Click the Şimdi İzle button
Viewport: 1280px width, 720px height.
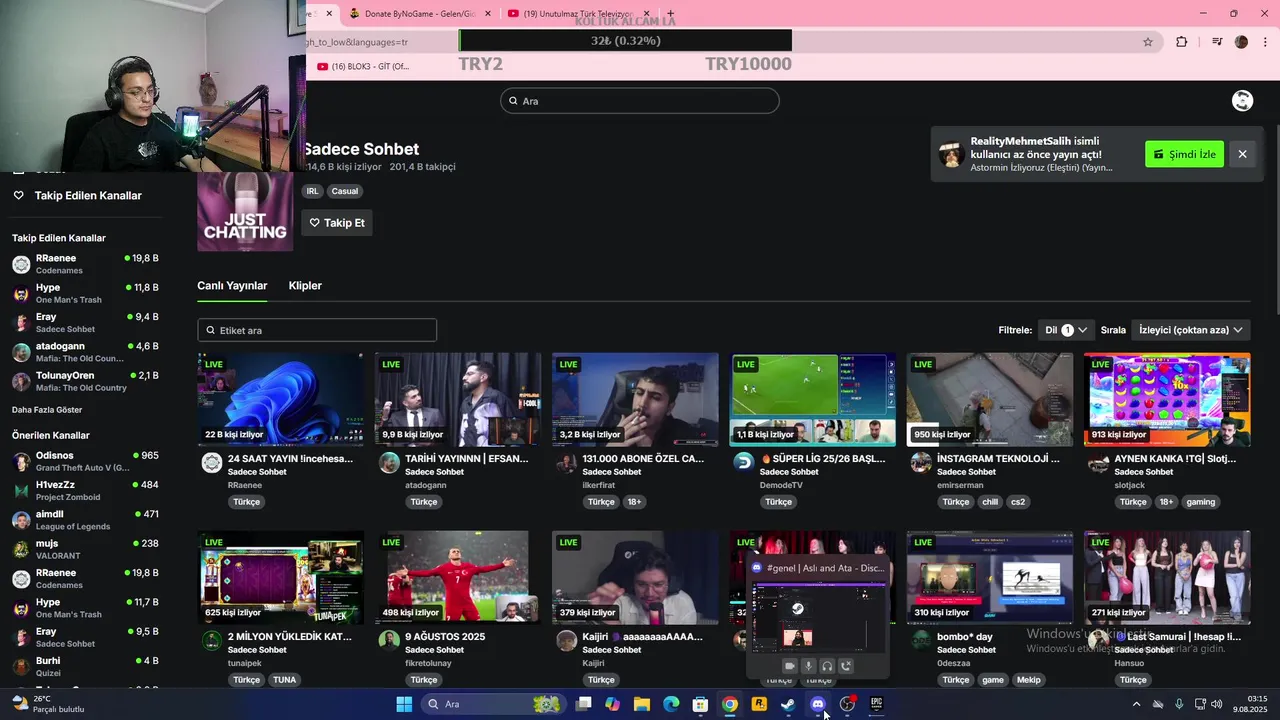pyautogui.click(x=1184, y=154)
